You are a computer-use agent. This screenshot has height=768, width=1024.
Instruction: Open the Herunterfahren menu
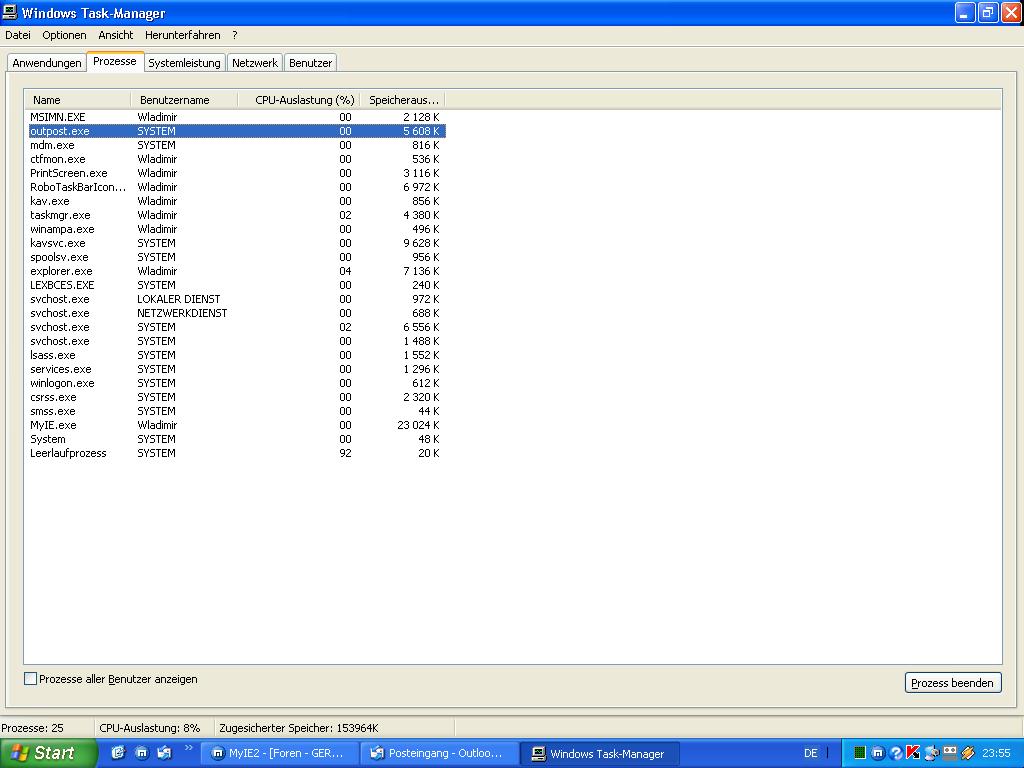point(183,35)
